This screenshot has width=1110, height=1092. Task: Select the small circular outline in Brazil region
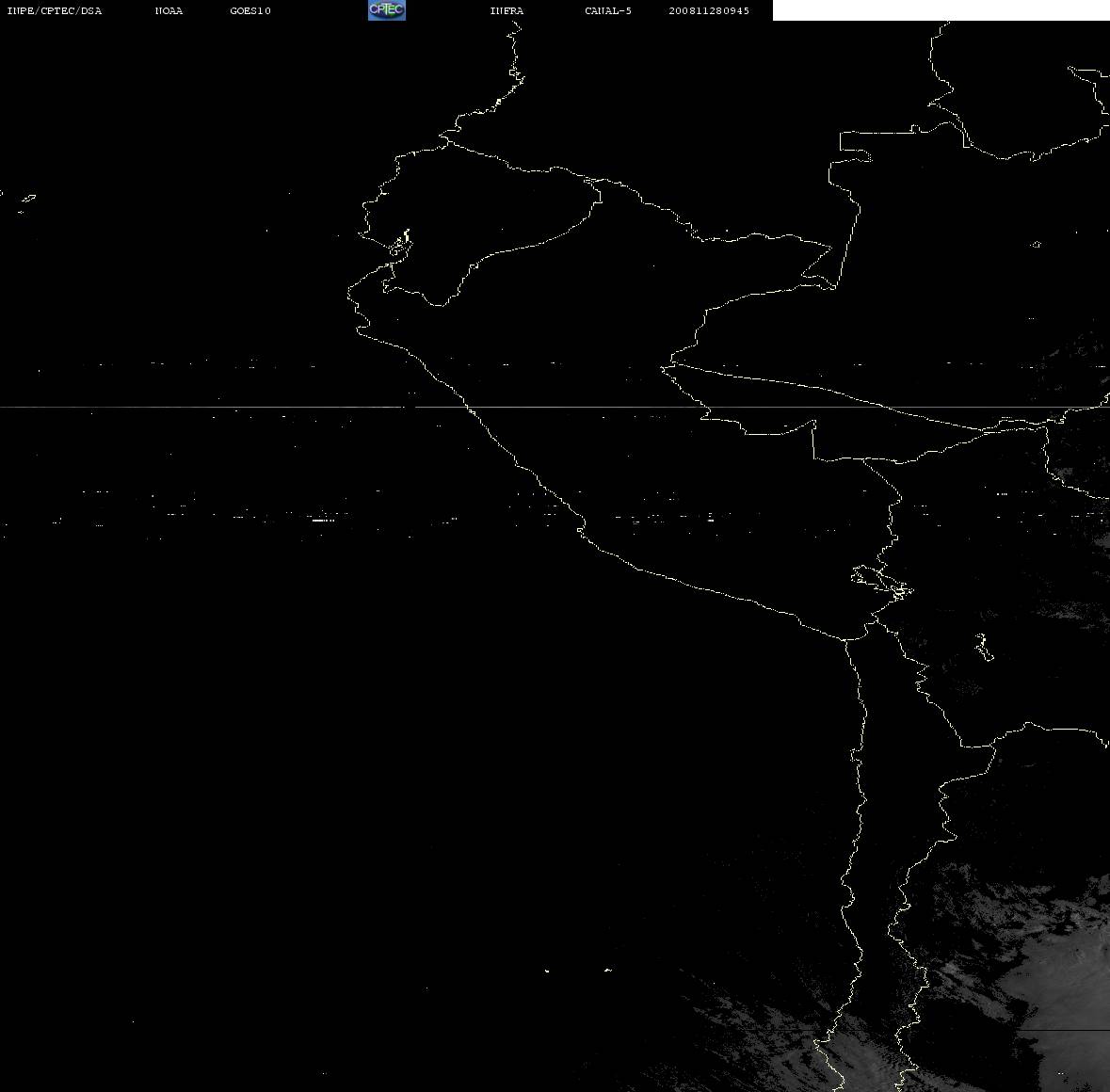1036,244
